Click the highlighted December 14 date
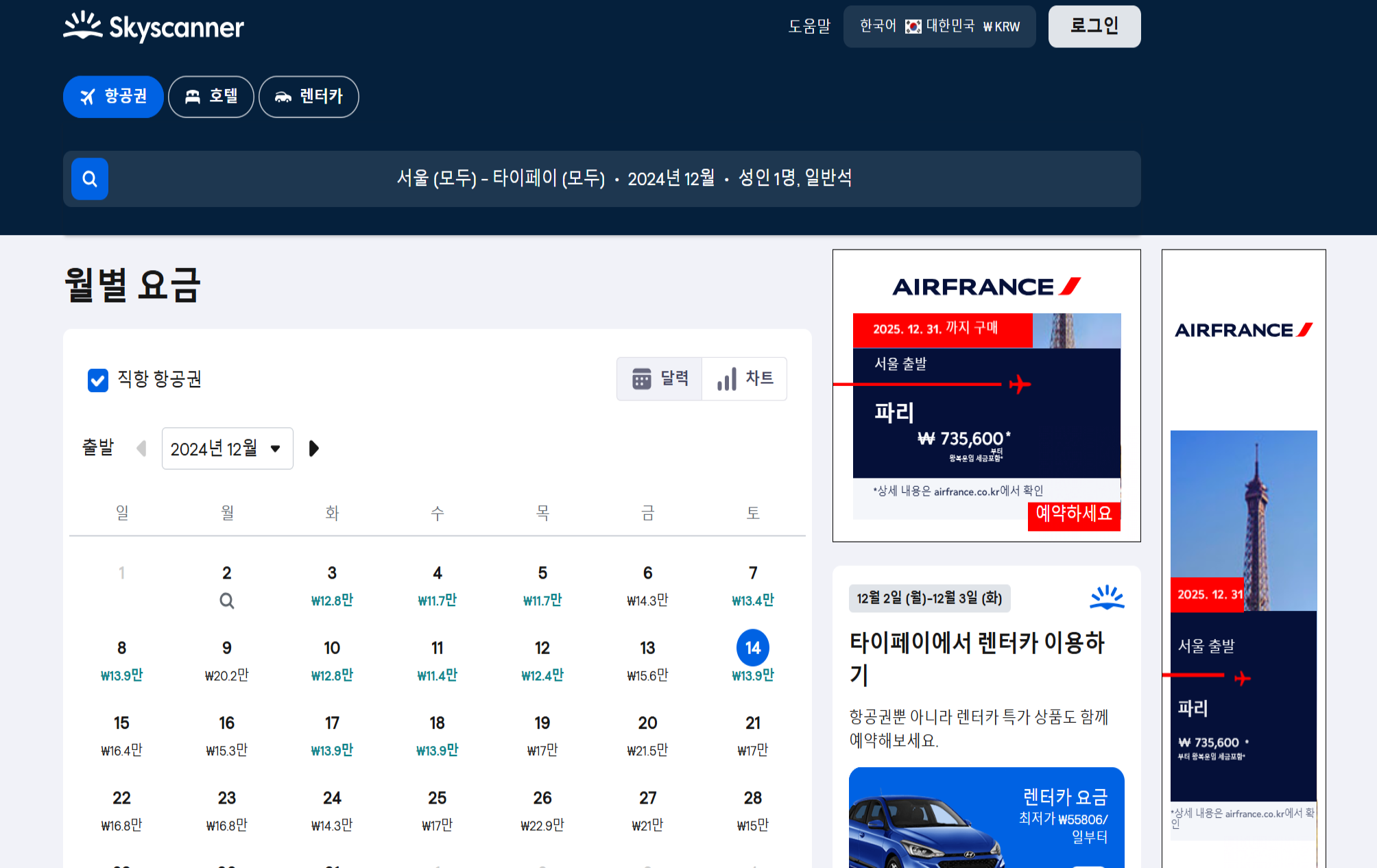1377x868 pixels. [x=753, y=648]
